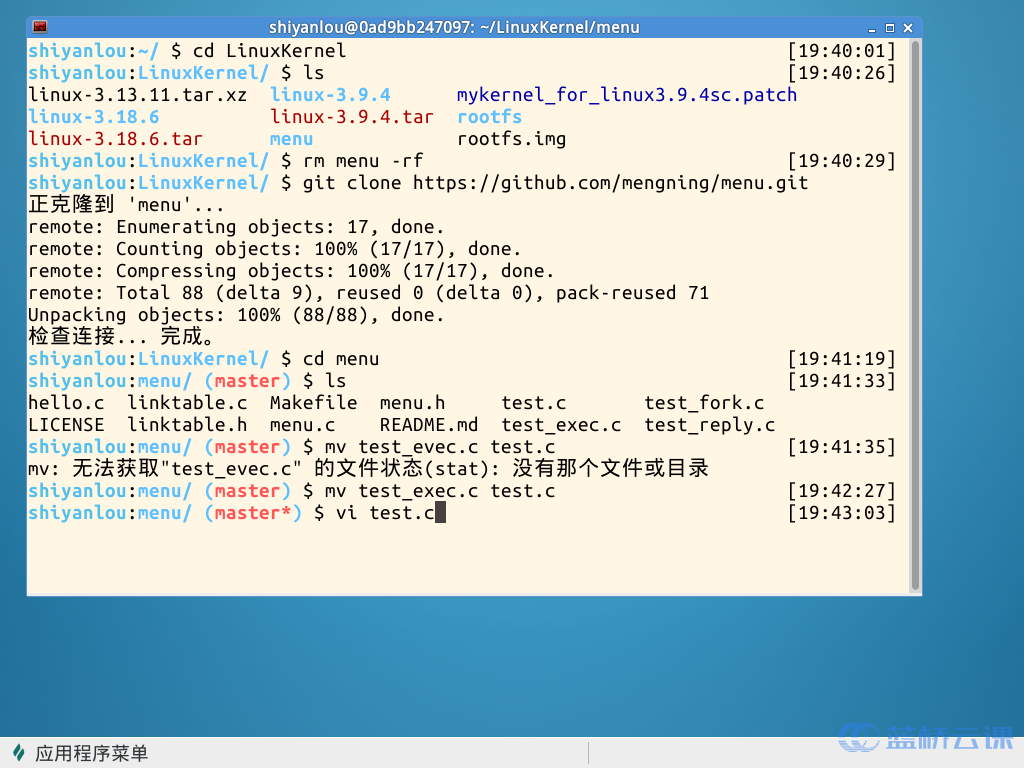
Task: Click the timestamp [19:40:29]
Action: tap(841, 161)
